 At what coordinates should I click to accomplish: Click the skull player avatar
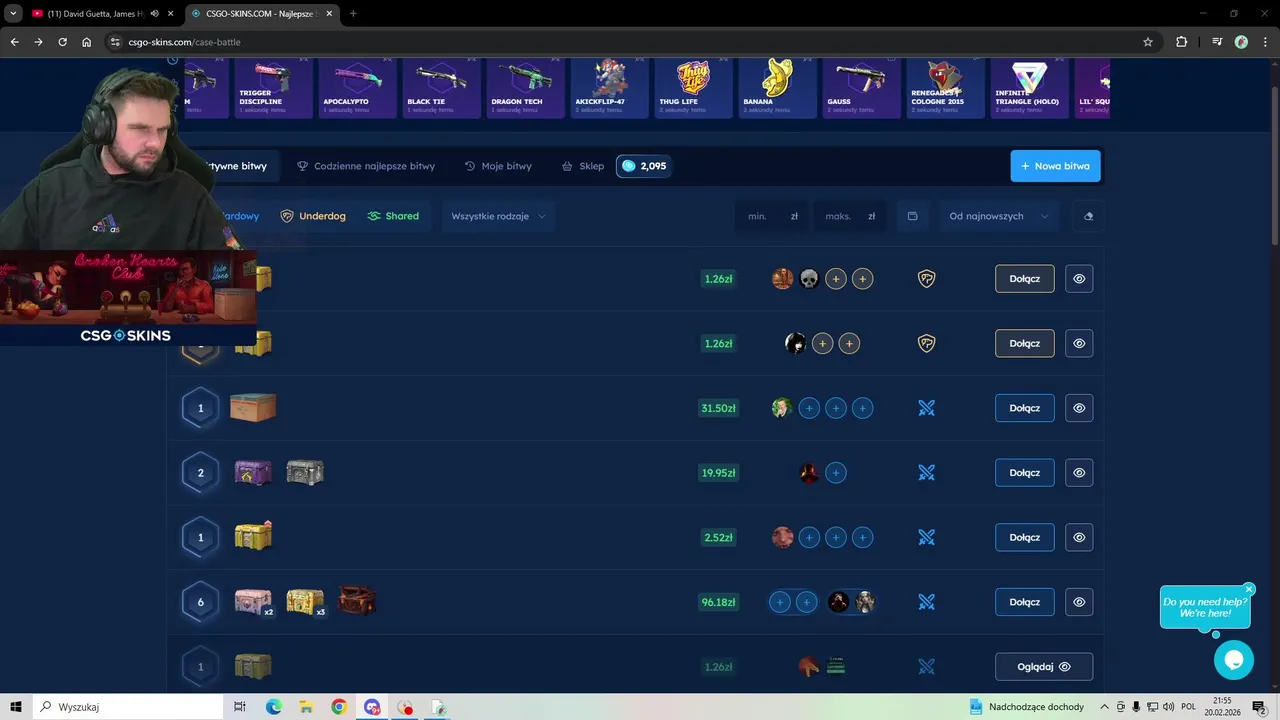point(809,279)
